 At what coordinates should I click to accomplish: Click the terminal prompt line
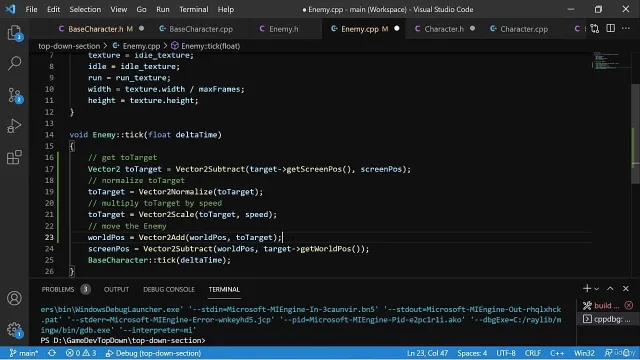click(122, 340)
